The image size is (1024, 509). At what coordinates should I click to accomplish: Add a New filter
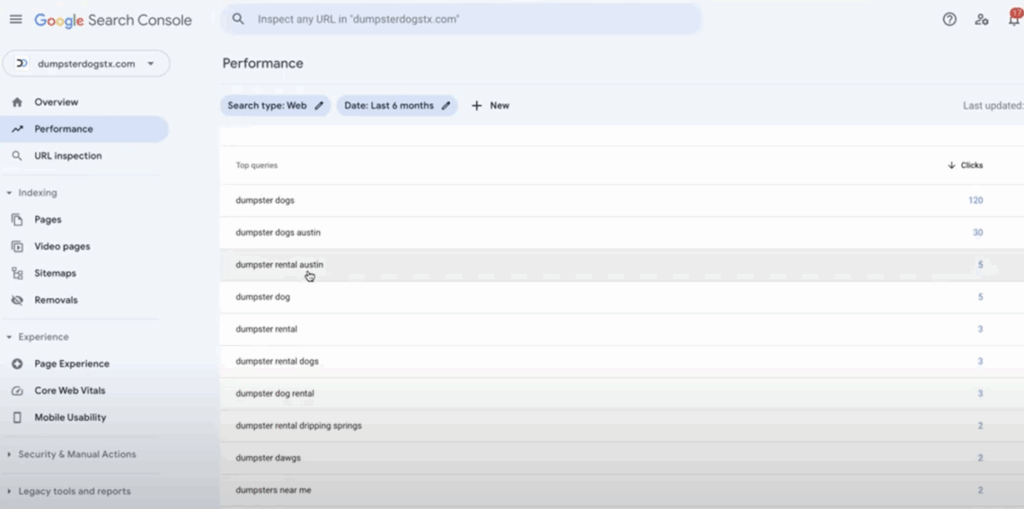pos(490,105)
